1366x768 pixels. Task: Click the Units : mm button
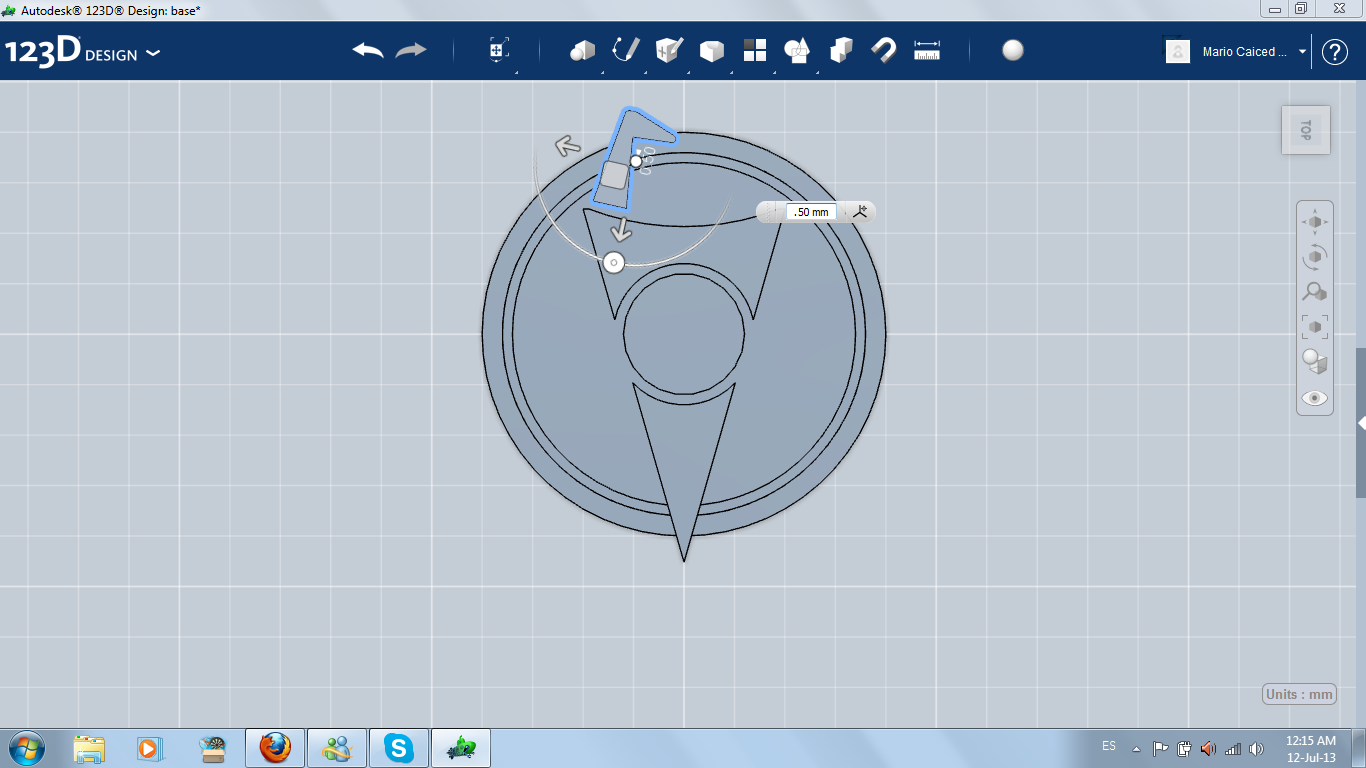(x=1299, y=694)
